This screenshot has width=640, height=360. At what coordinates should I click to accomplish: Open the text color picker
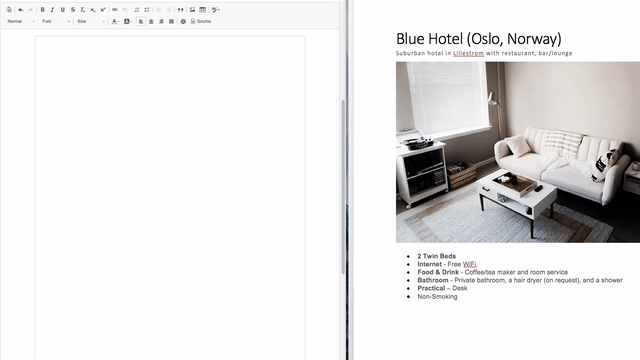point(116,21)
